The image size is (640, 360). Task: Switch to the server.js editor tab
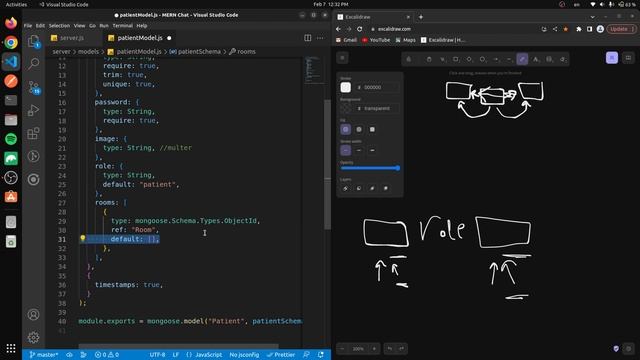(72, 38)
